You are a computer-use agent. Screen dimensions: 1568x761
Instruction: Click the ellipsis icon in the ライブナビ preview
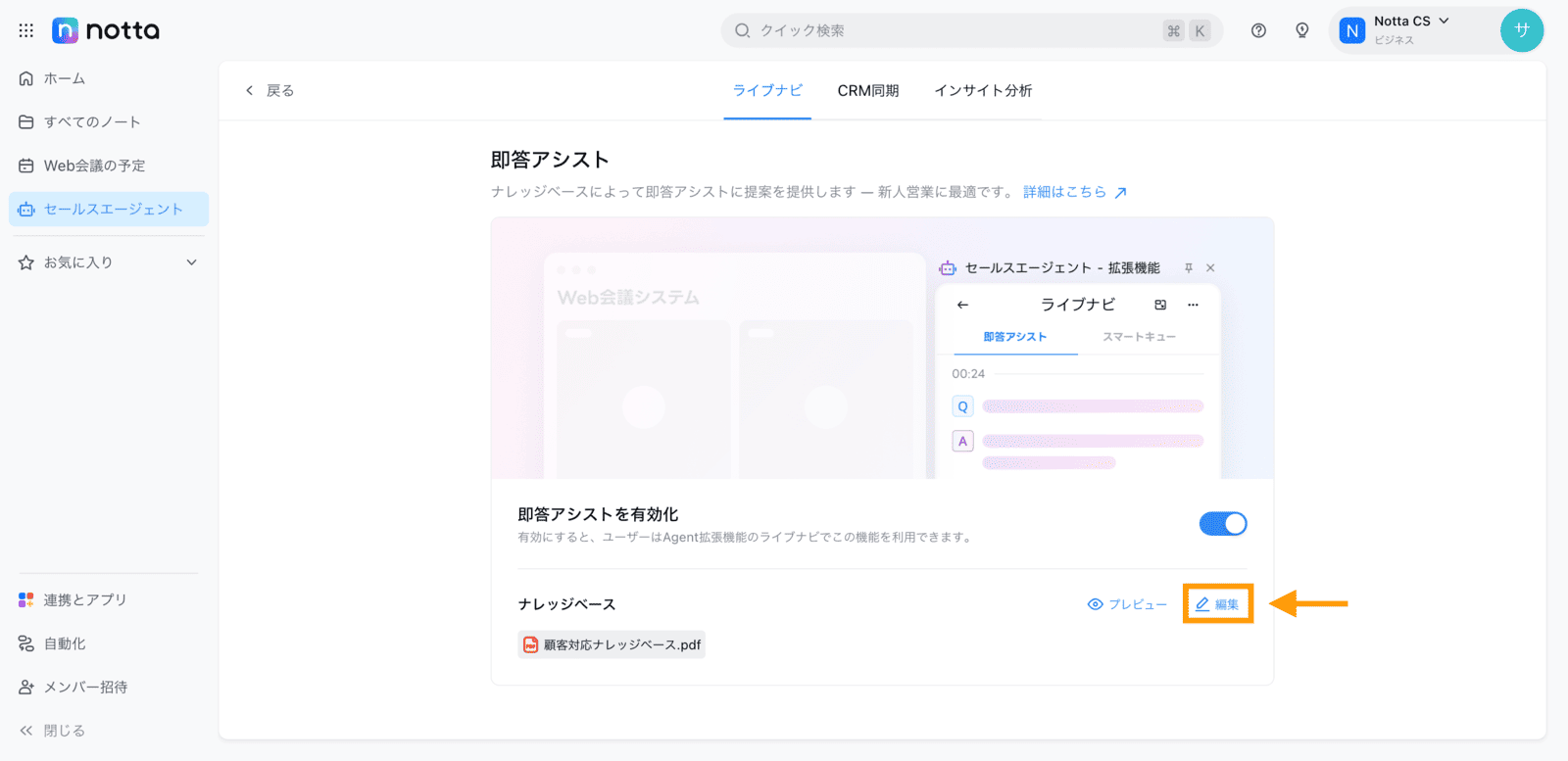[x=1193, y=305]
